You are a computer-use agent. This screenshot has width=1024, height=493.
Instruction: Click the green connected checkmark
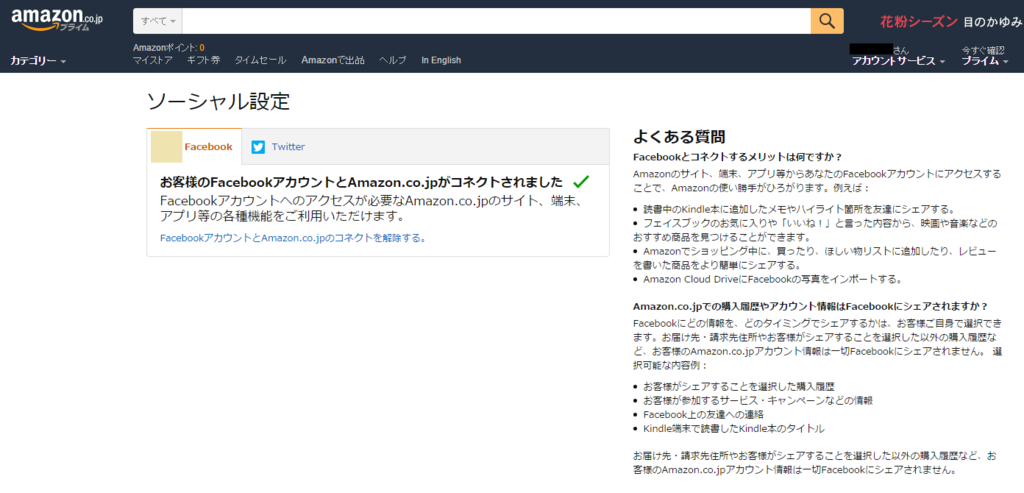click(x=581, y=181)
